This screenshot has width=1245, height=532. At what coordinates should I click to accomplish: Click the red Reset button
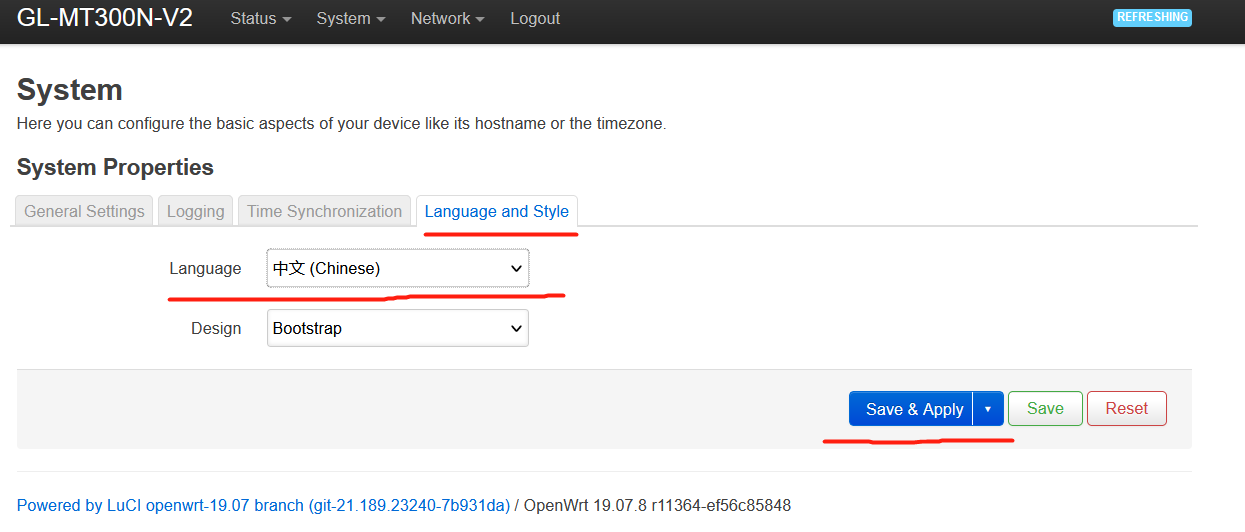coord(1126,408)
